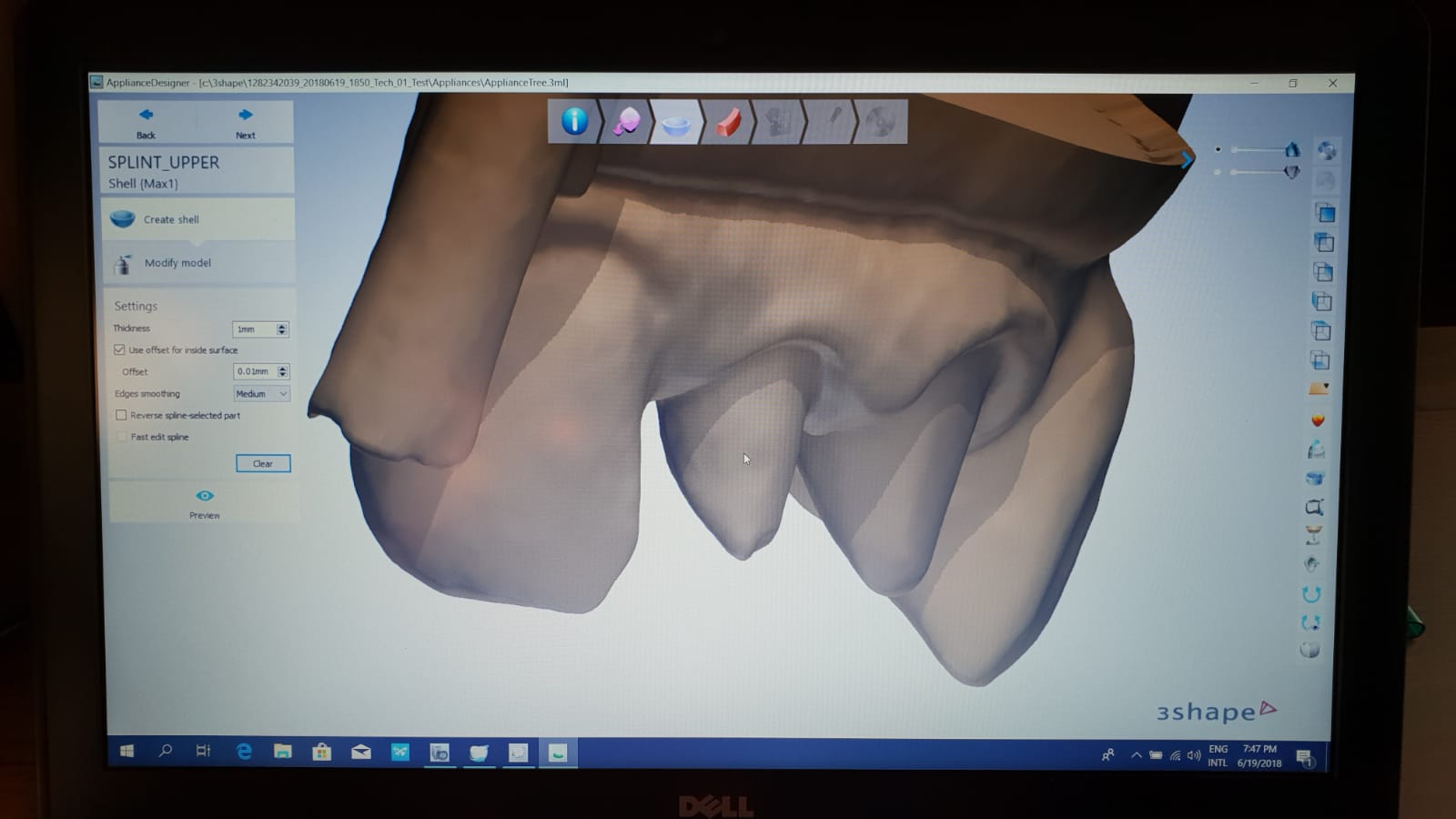Viewport: 1456px width, 819px height.
Task: Open the Edges smoothing Medium dropdown
Action: [261, 394]
